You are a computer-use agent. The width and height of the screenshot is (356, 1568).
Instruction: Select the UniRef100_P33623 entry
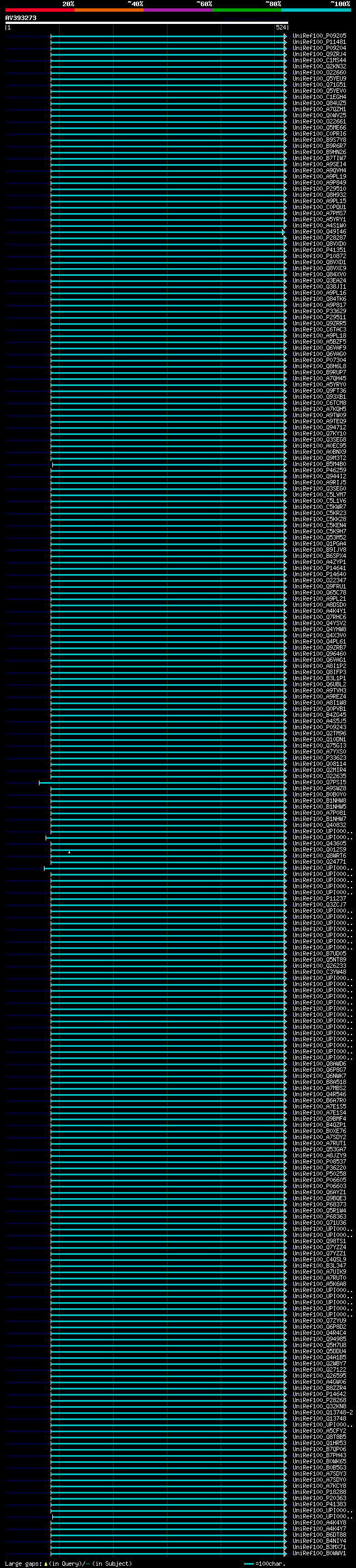(x=319, y=758)
